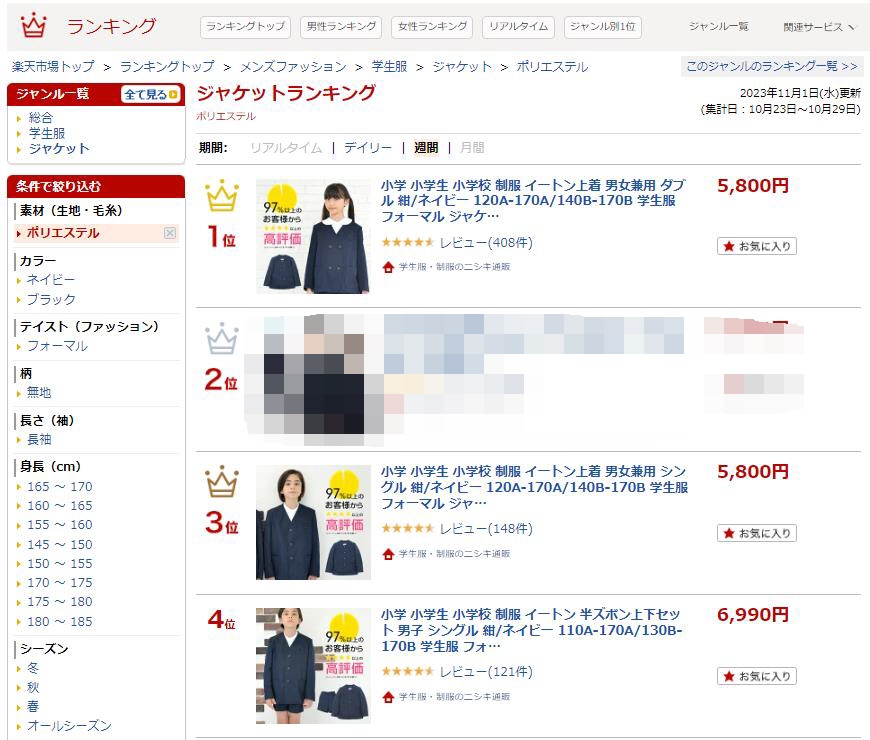
Task: Open the リアルタイム ranking button
Action: click(518, 27)
